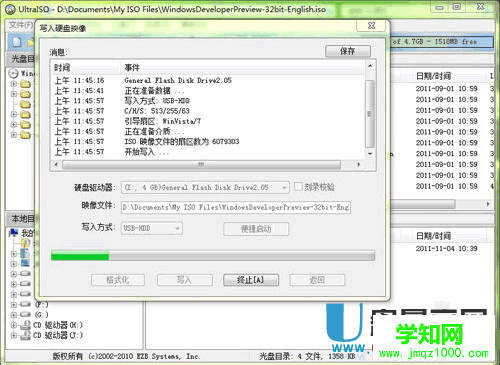Click the log's horizontal scrollbar thumb
The width and height of the screenshot is (500, 365).
[201, 164]
